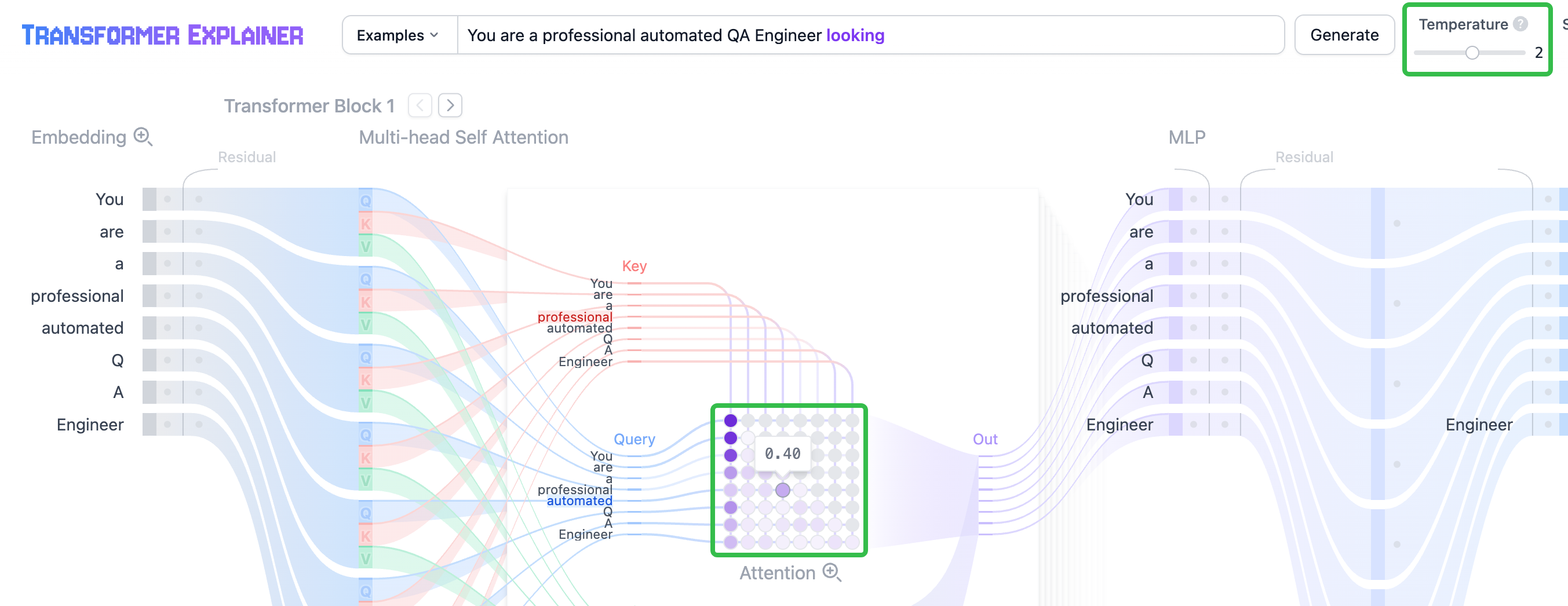Click the first red K block
This screenshot has height=606, width=1568.
click(x=365, y=224)
